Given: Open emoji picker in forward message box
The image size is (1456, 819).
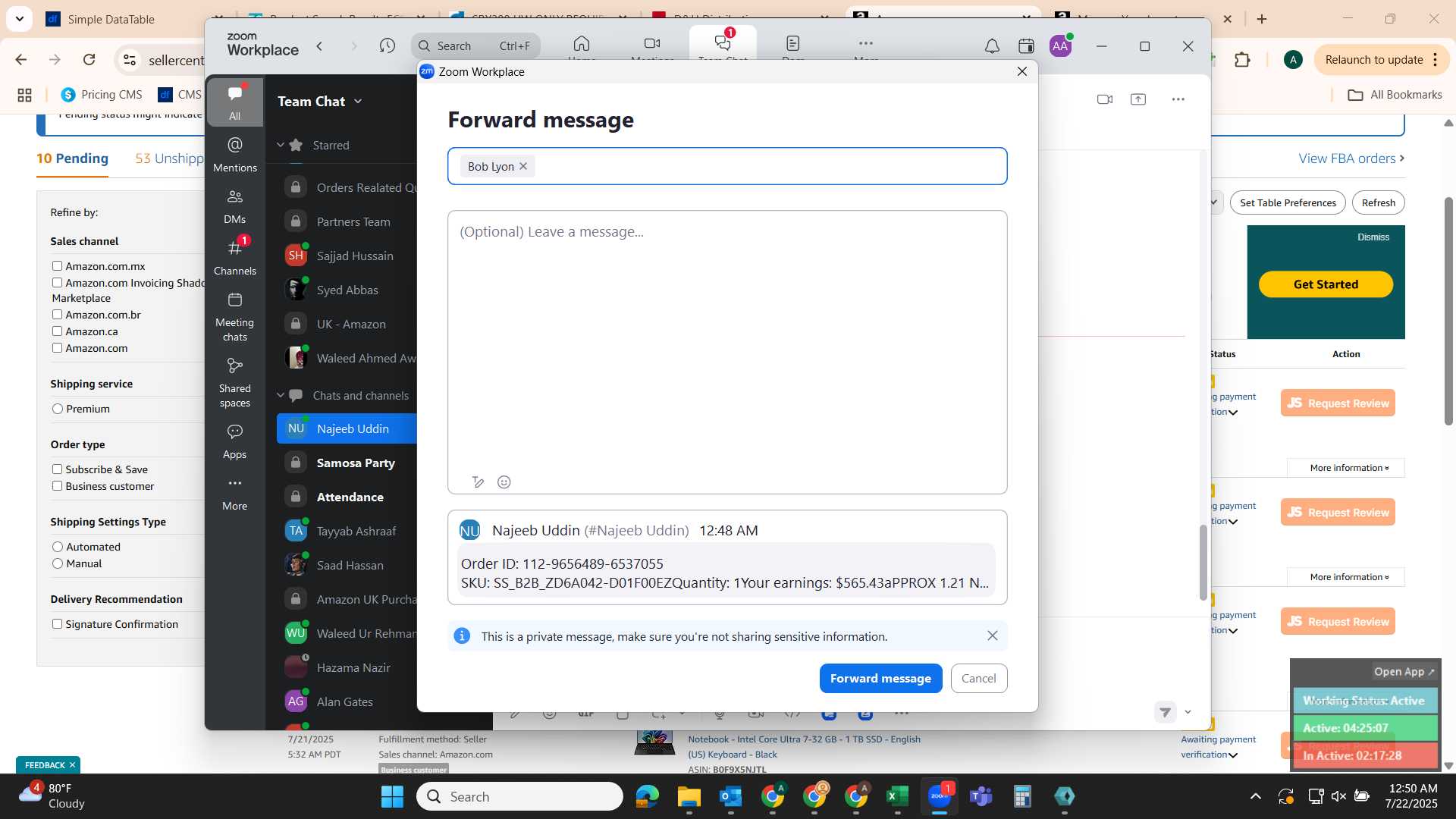Looking at the screenshot, I should [504, 482].
